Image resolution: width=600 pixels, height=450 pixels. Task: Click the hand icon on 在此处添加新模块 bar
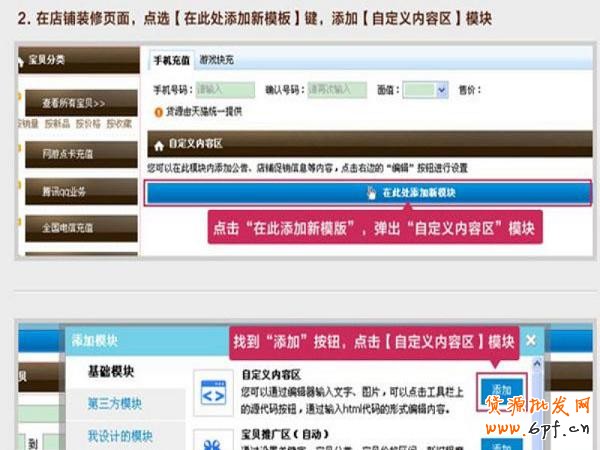372,192
